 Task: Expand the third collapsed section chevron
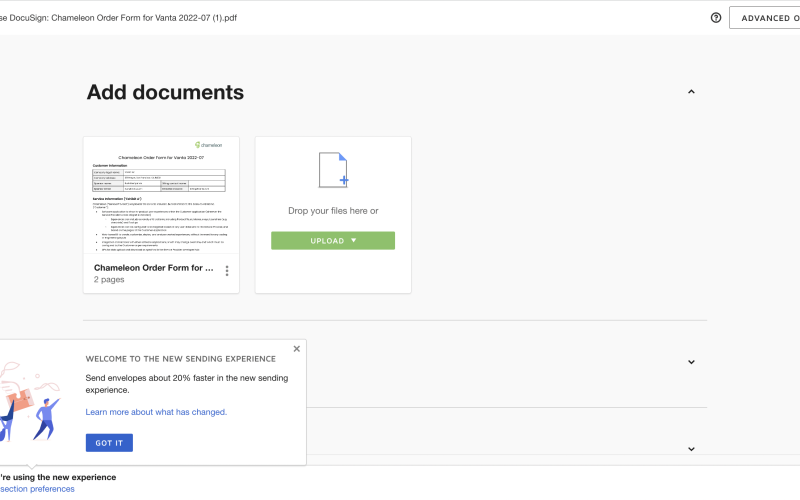[691, 449]
